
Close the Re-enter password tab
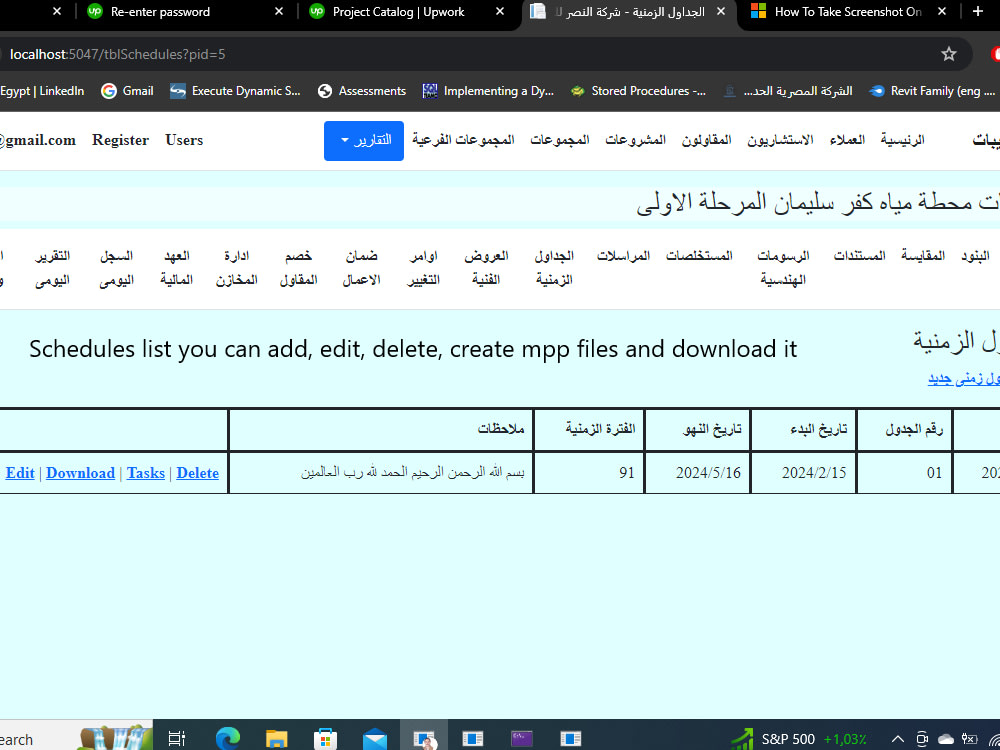click(279, 11)
